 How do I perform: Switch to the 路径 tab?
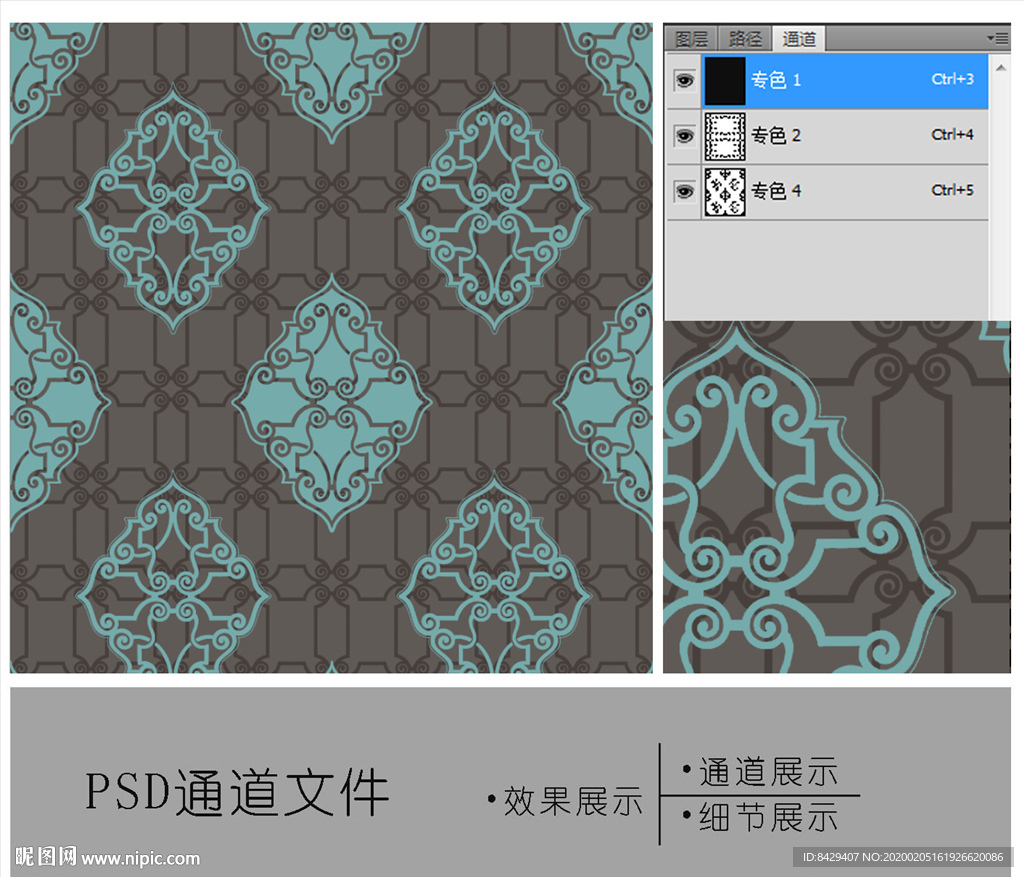744,39
